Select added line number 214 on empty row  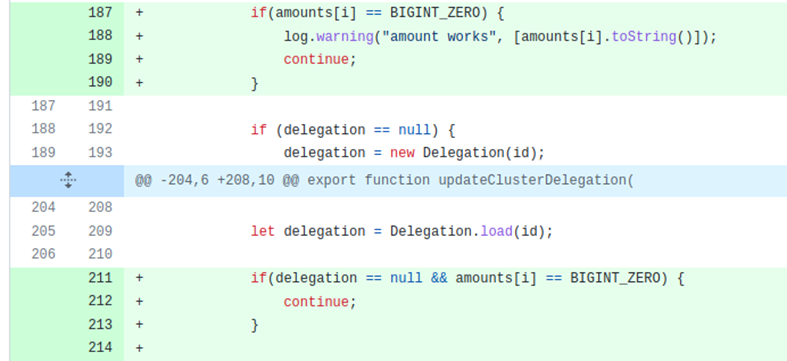coord(100,347)
